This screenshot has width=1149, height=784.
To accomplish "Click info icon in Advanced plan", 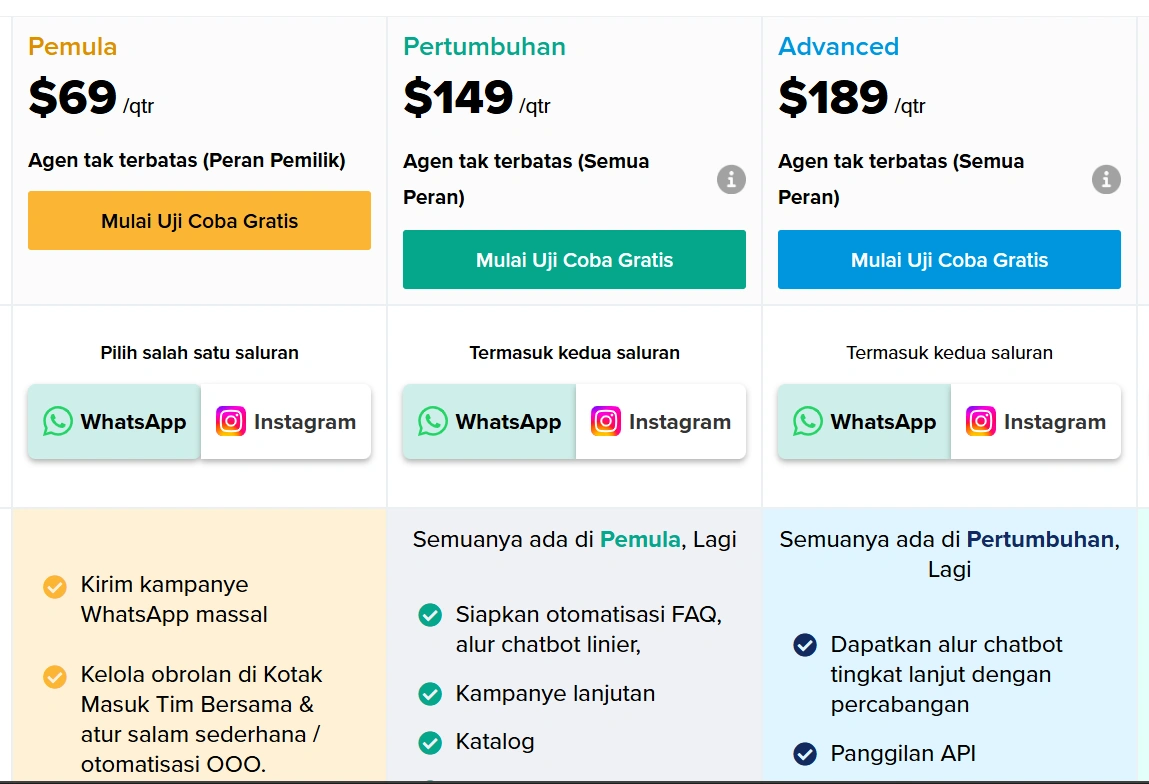I will click(1105, 180).
